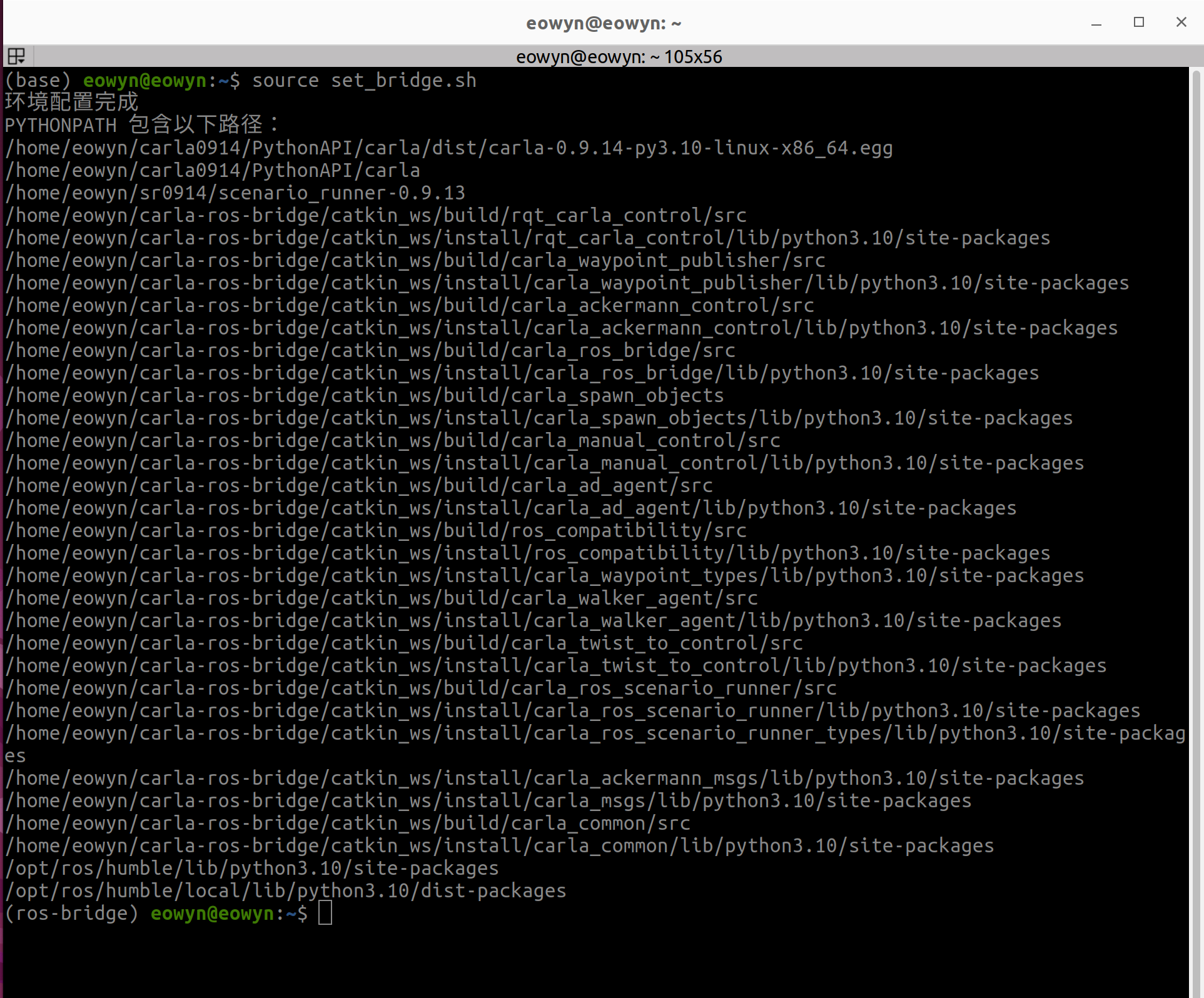The width and height of the screenshot is (1204, 998).
Task: Maximize the terminal window
Action: click(1138, 23)
